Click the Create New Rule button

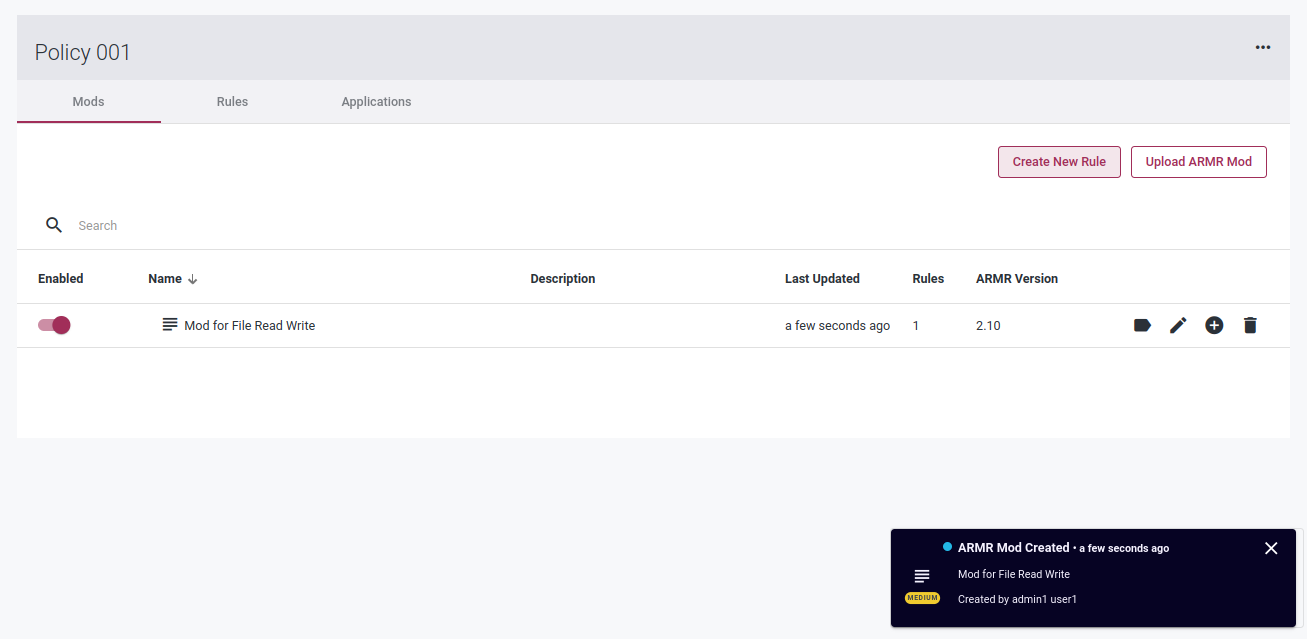pos(1059,162)
